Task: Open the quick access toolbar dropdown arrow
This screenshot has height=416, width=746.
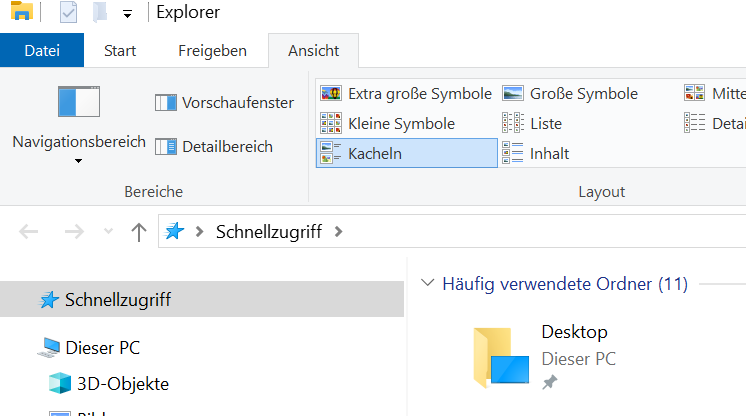Action: click(127, 14)
